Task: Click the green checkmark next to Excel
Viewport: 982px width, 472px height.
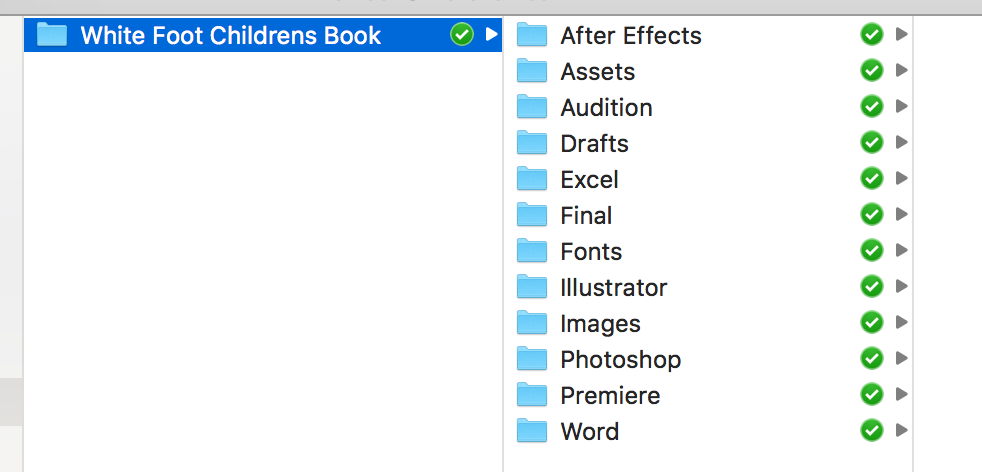Action: coord(871,178)
